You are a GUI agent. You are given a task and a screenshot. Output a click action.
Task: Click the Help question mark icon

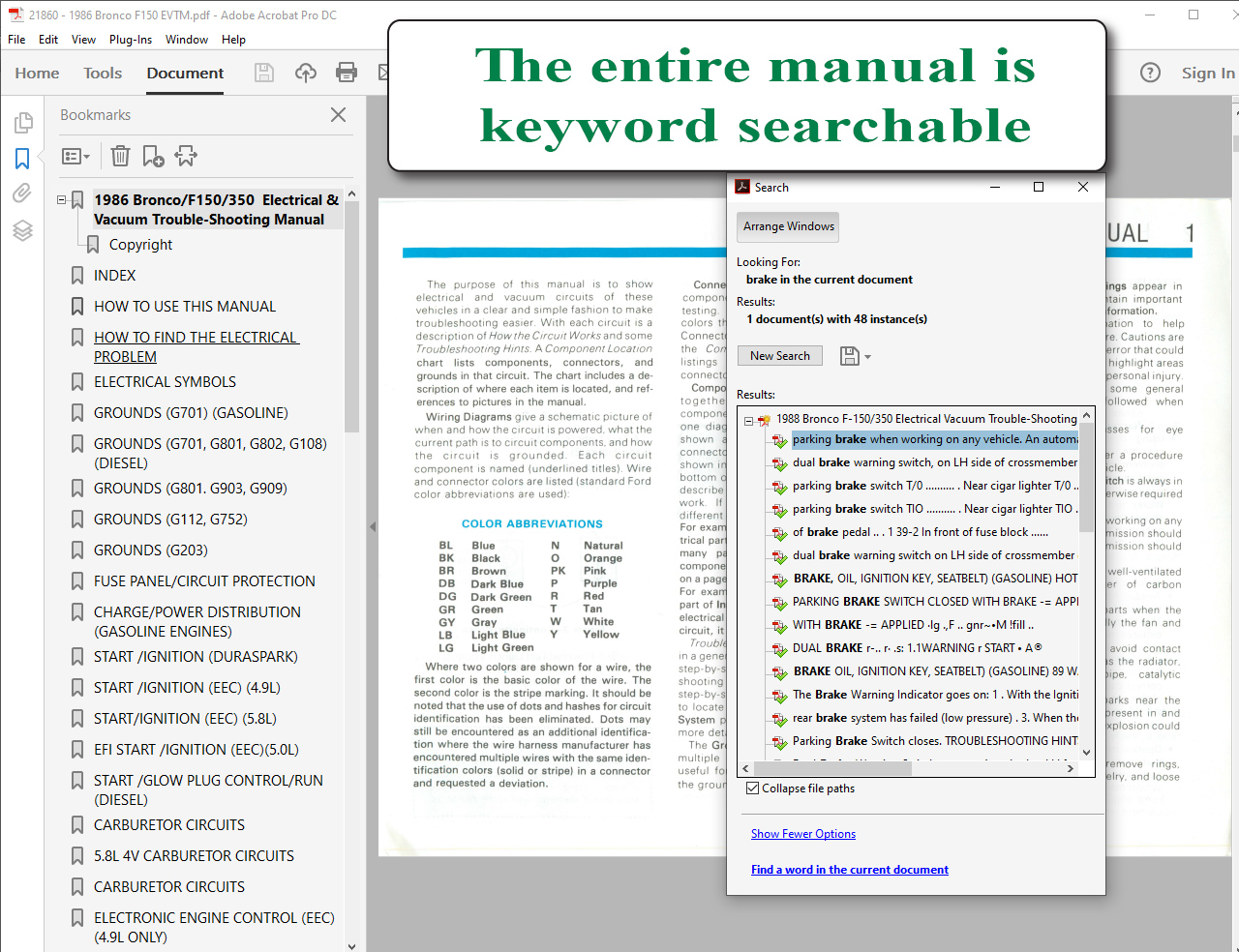pos(1150,73)
